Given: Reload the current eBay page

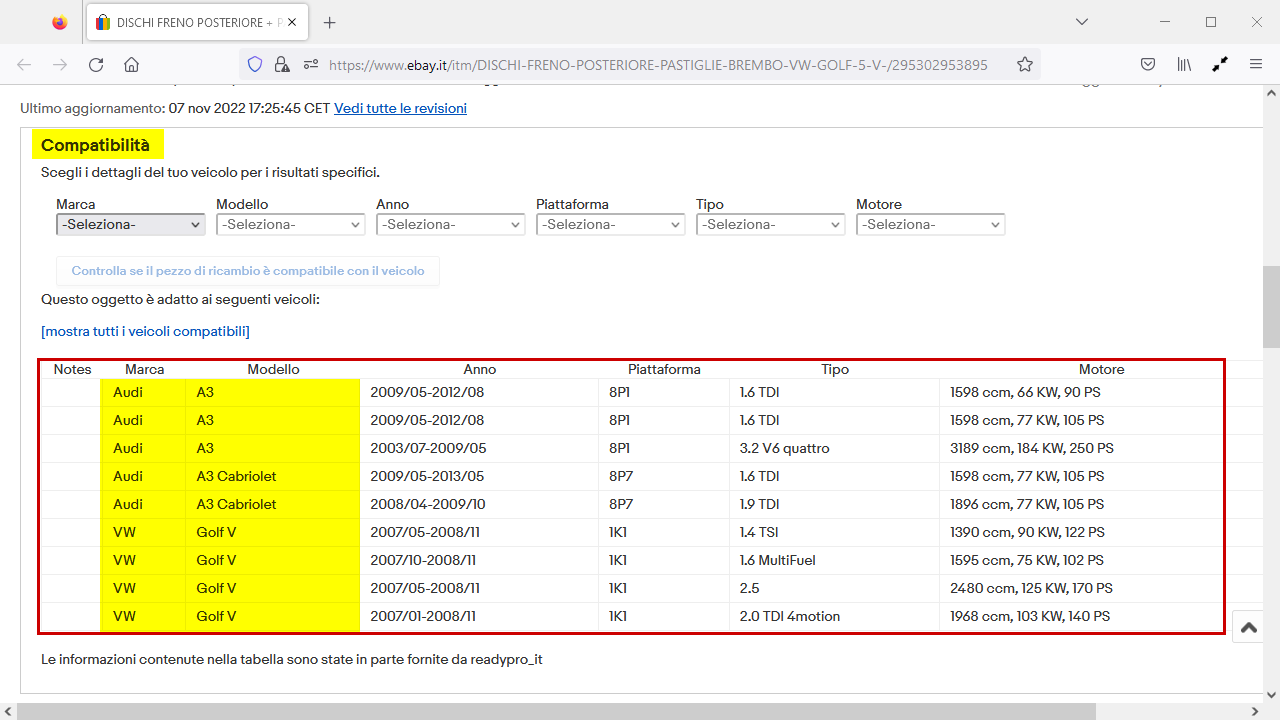Looking at the screenshot, I should tap(96, 65).
